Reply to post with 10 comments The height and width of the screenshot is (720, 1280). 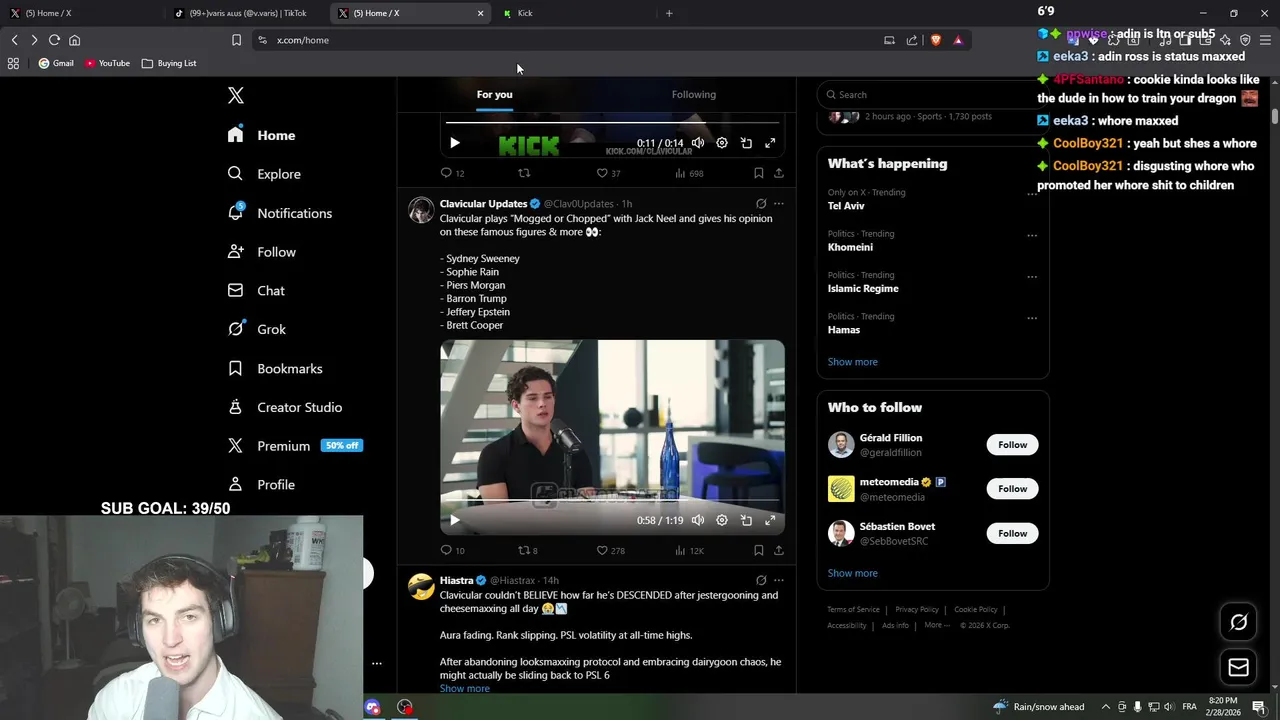452,550
